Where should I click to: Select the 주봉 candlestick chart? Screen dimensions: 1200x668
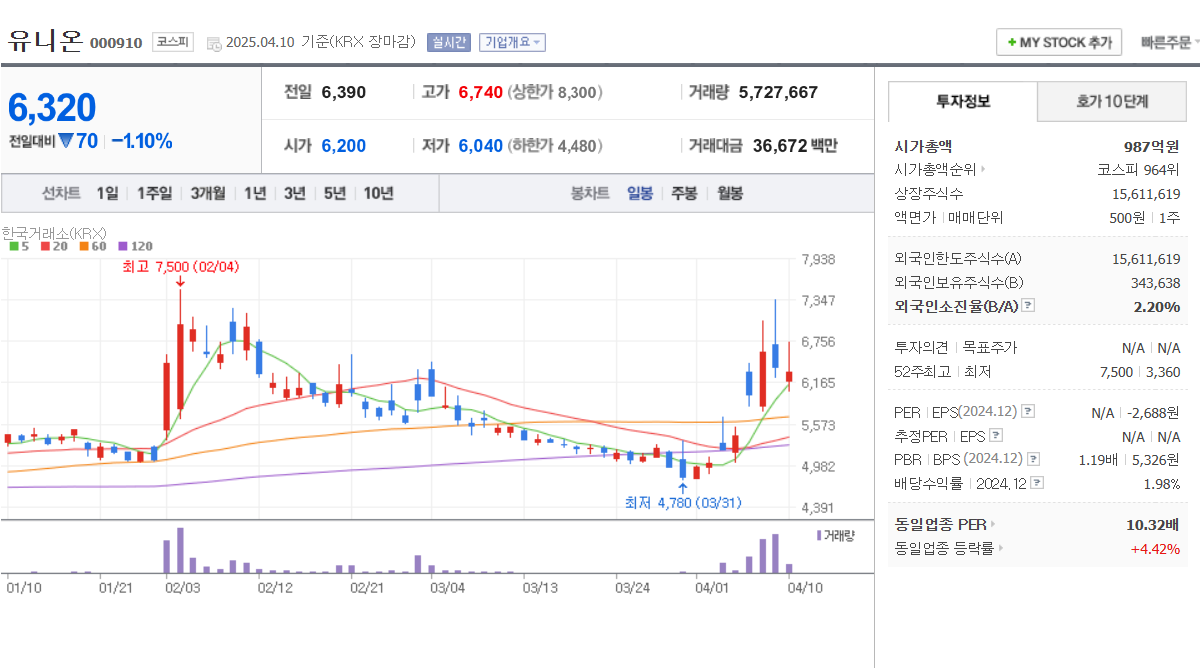pos(684,193)
